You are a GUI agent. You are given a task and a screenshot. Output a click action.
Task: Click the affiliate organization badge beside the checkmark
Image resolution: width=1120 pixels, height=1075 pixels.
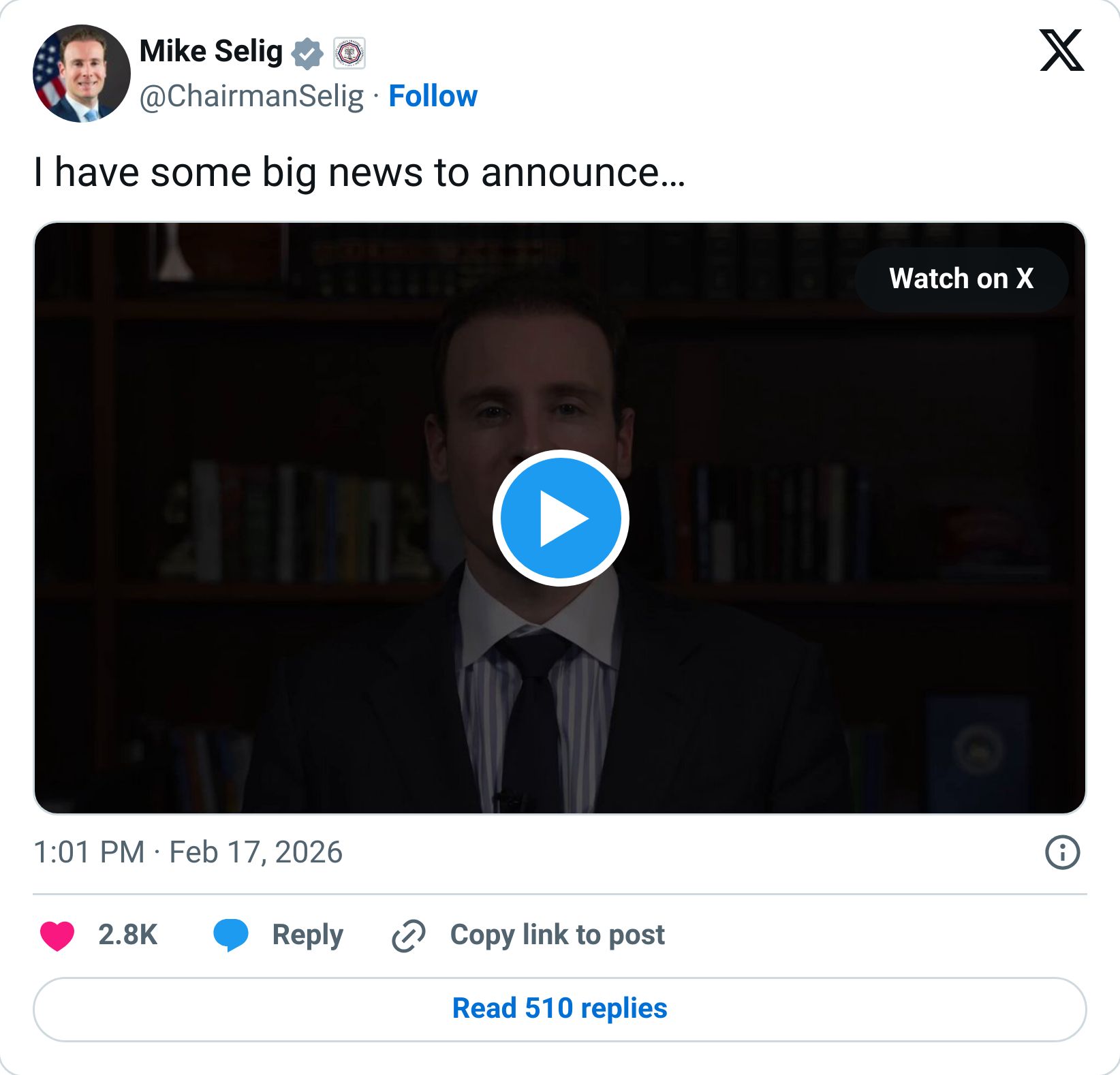349,52
